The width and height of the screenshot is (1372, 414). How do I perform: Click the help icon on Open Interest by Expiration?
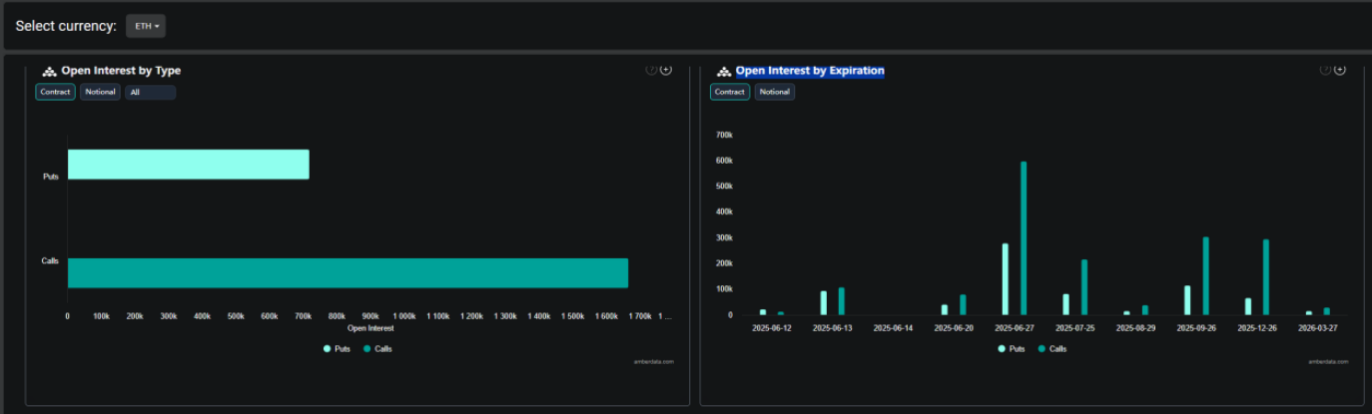click(x=1326, y=70)
